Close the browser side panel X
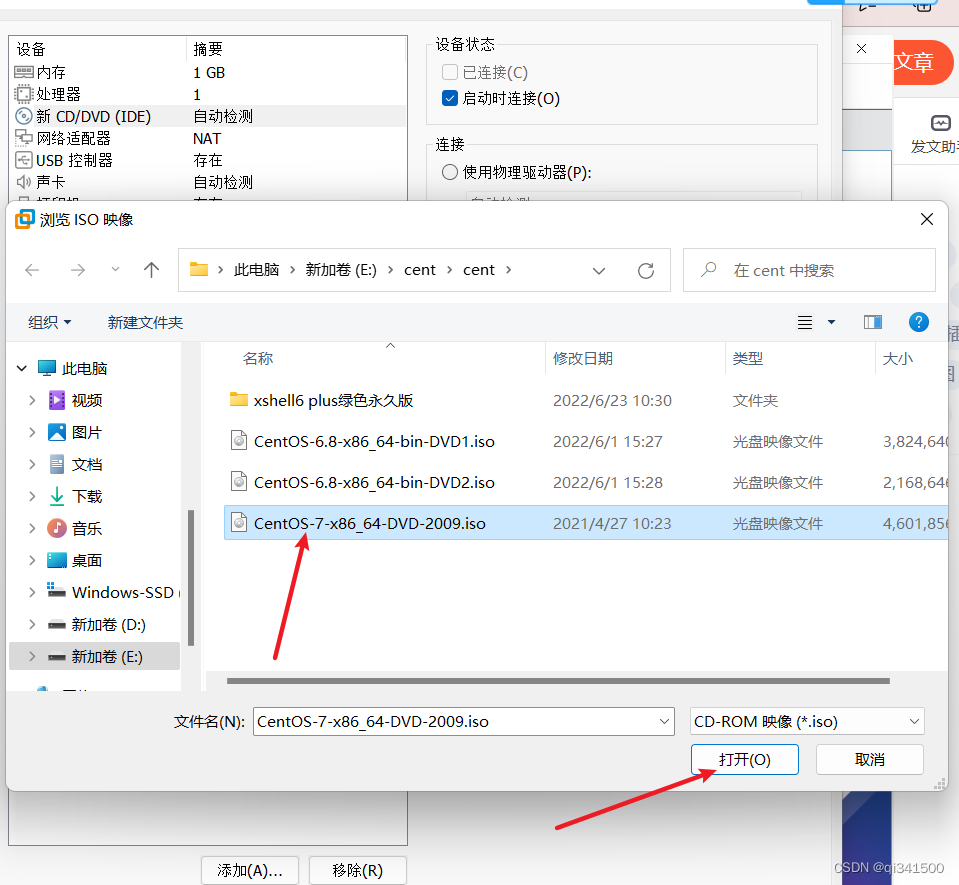 click(x=861, y=48)
